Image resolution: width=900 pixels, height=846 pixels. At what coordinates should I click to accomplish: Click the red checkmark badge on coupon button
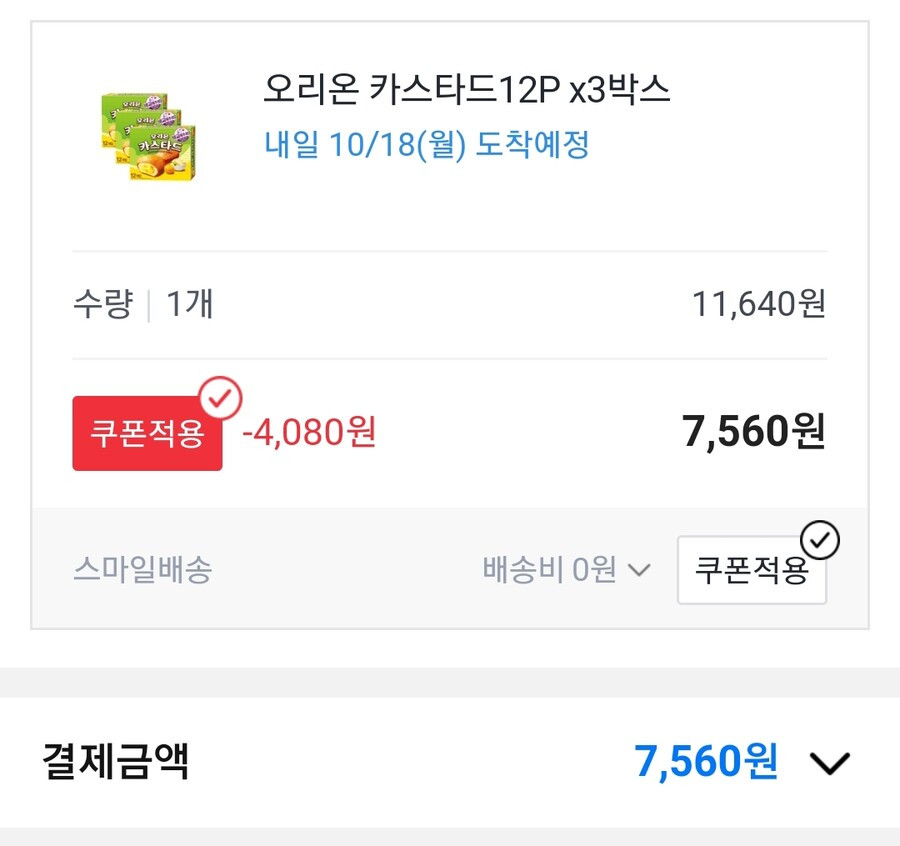(x=220, y=398)
